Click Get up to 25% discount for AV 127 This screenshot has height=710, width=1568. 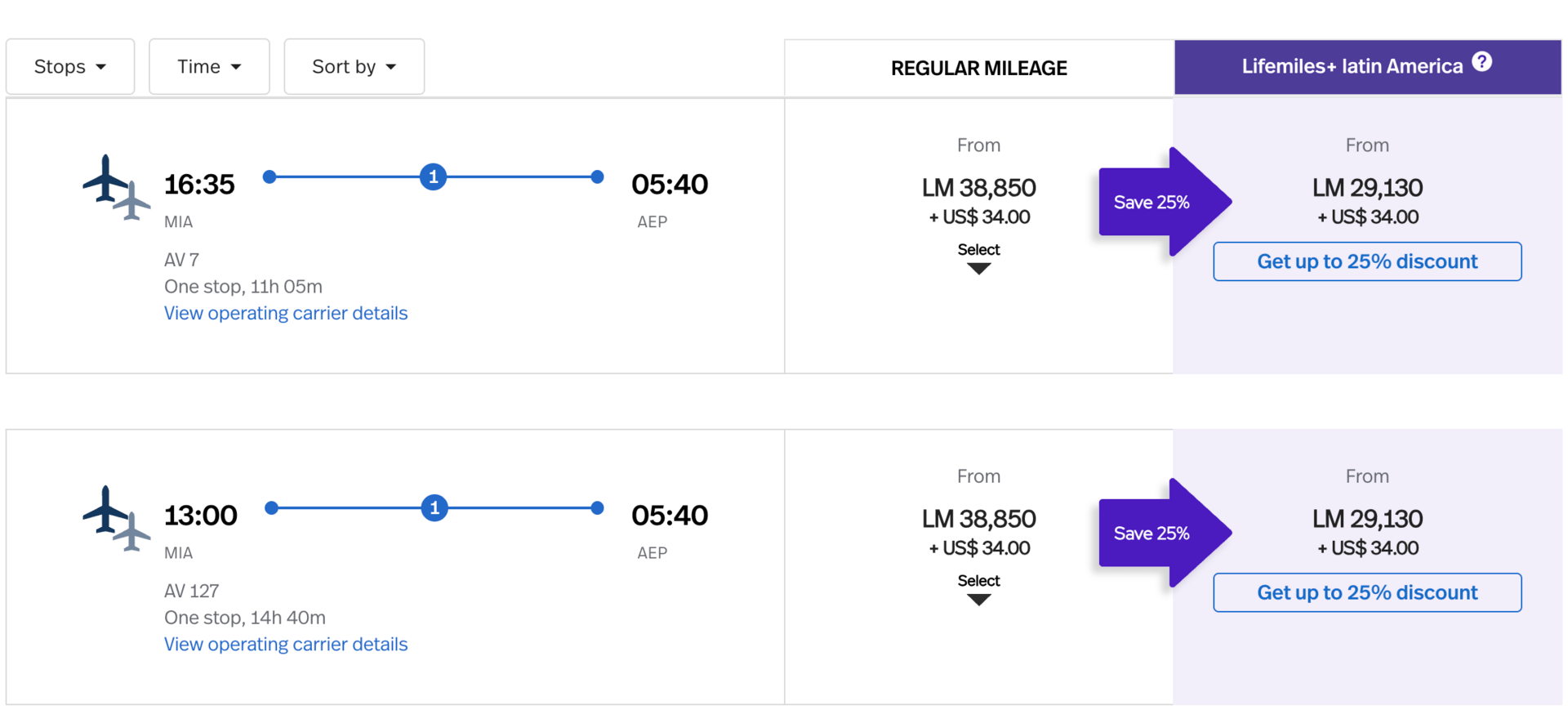[x=1367, y=592]
